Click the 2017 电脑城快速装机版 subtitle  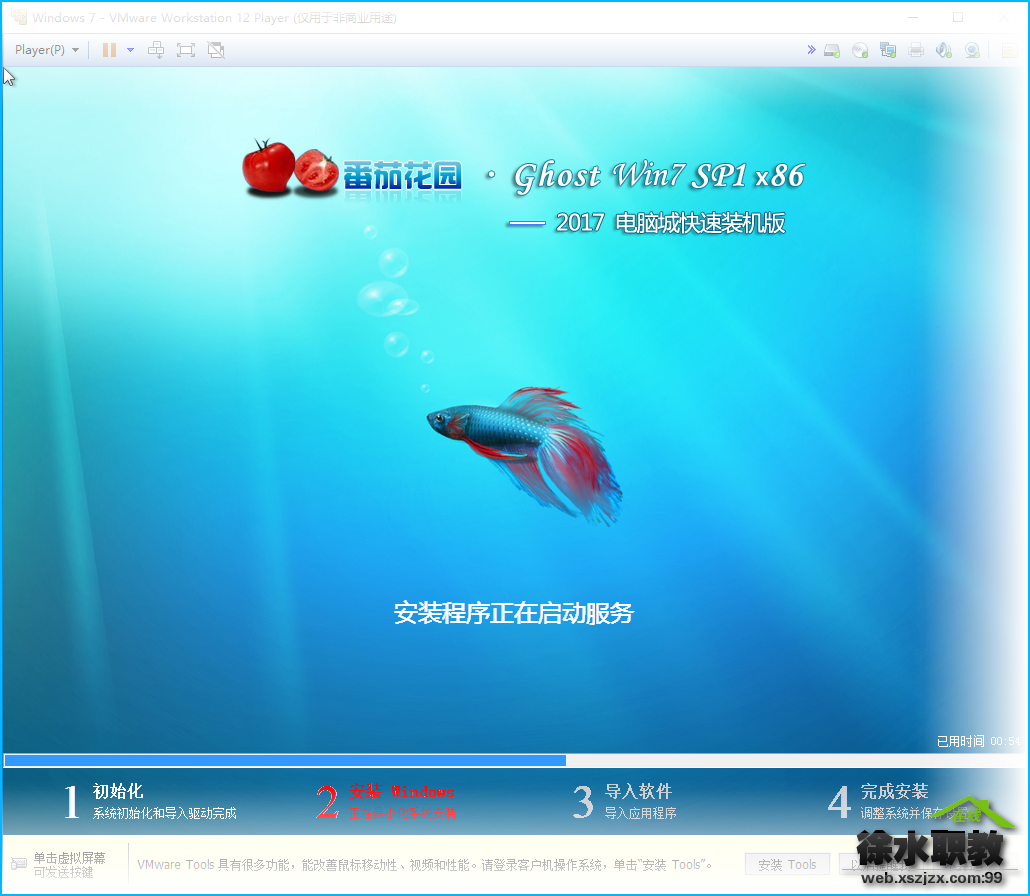pyautogui.click(x=671, y=223)
